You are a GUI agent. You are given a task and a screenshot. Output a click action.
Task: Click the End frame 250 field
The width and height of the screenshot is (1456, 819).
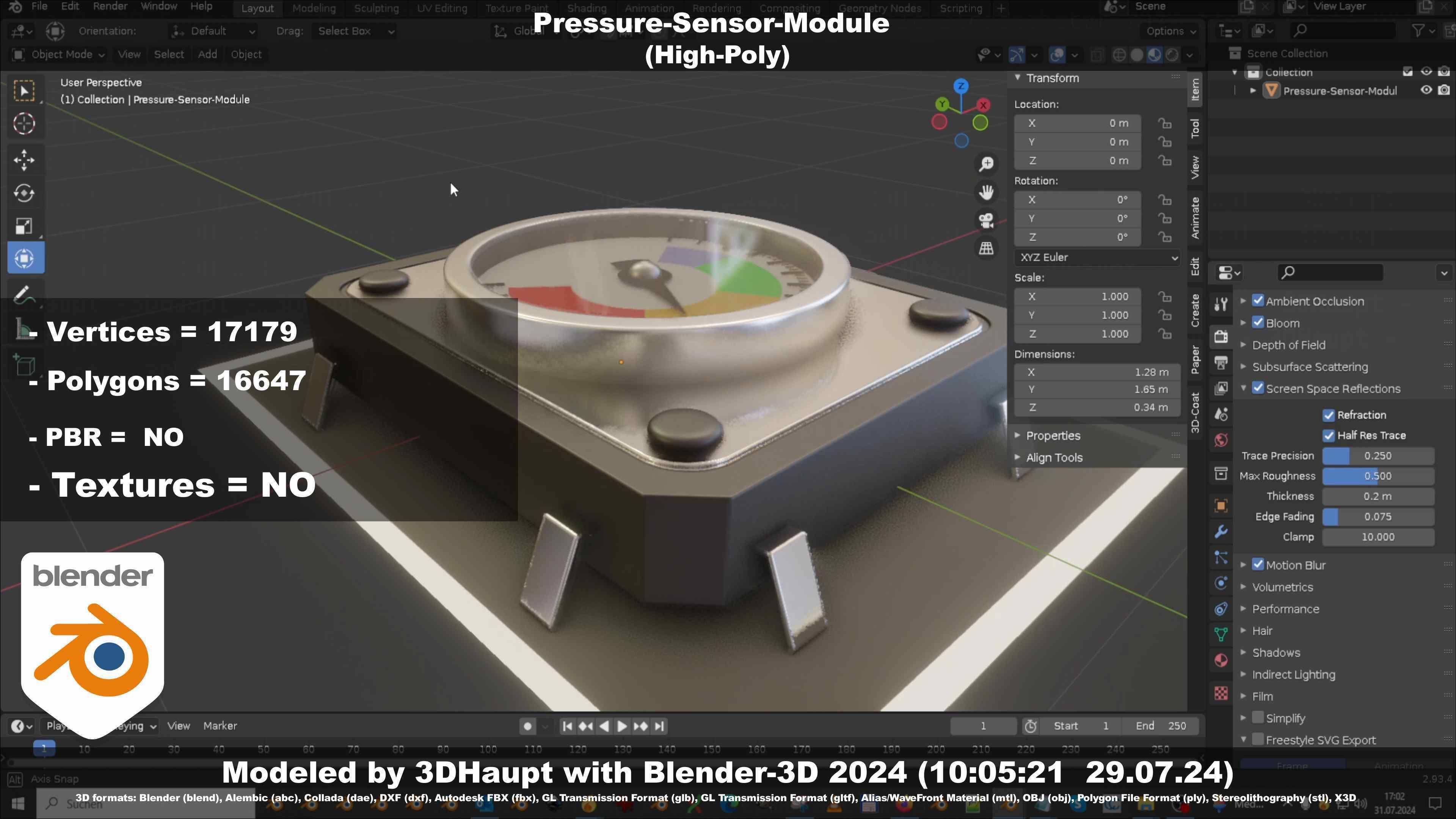(x=1161, y=726)
